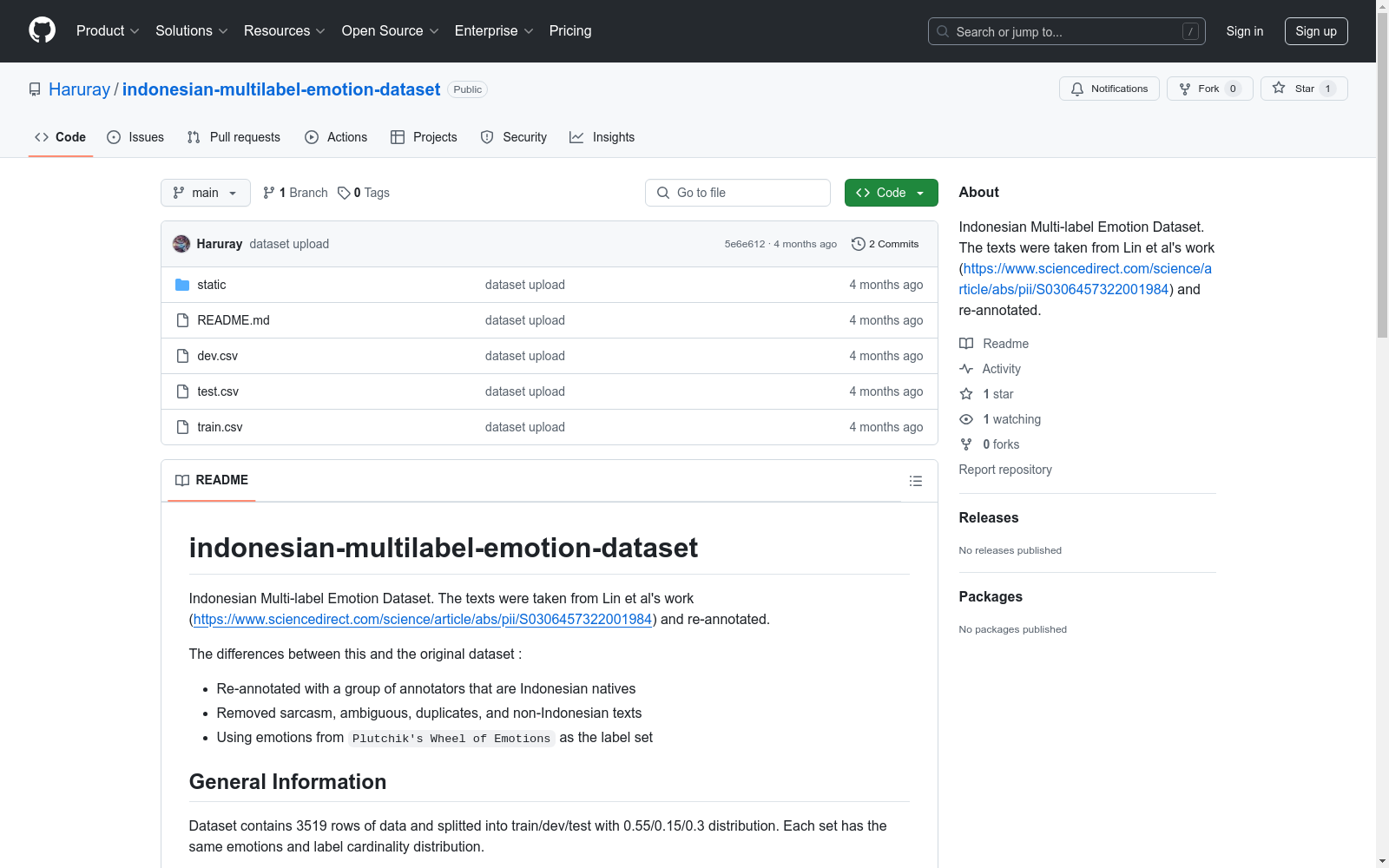
Task: Open the README.md file name
Action: tap(234, 320)
